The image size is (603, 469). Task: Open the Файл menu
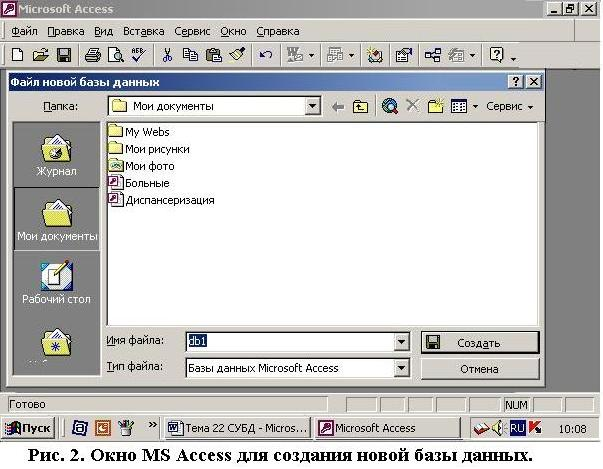pos(24,31)
